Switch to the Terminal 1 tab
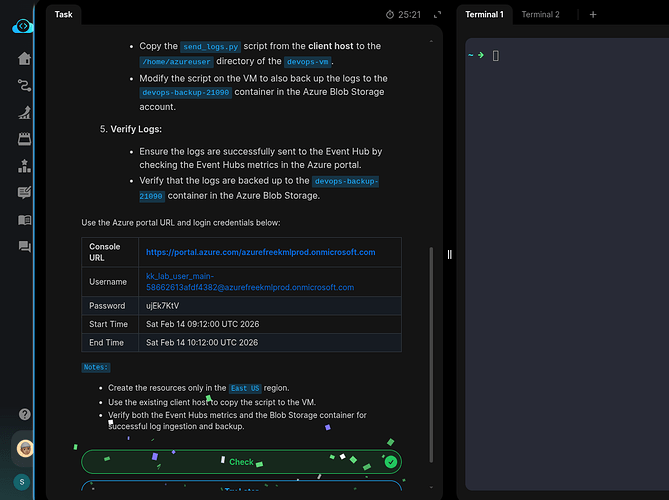Image resolution: width=669 pixels, height=500 pixels. [x=485, y=15]
